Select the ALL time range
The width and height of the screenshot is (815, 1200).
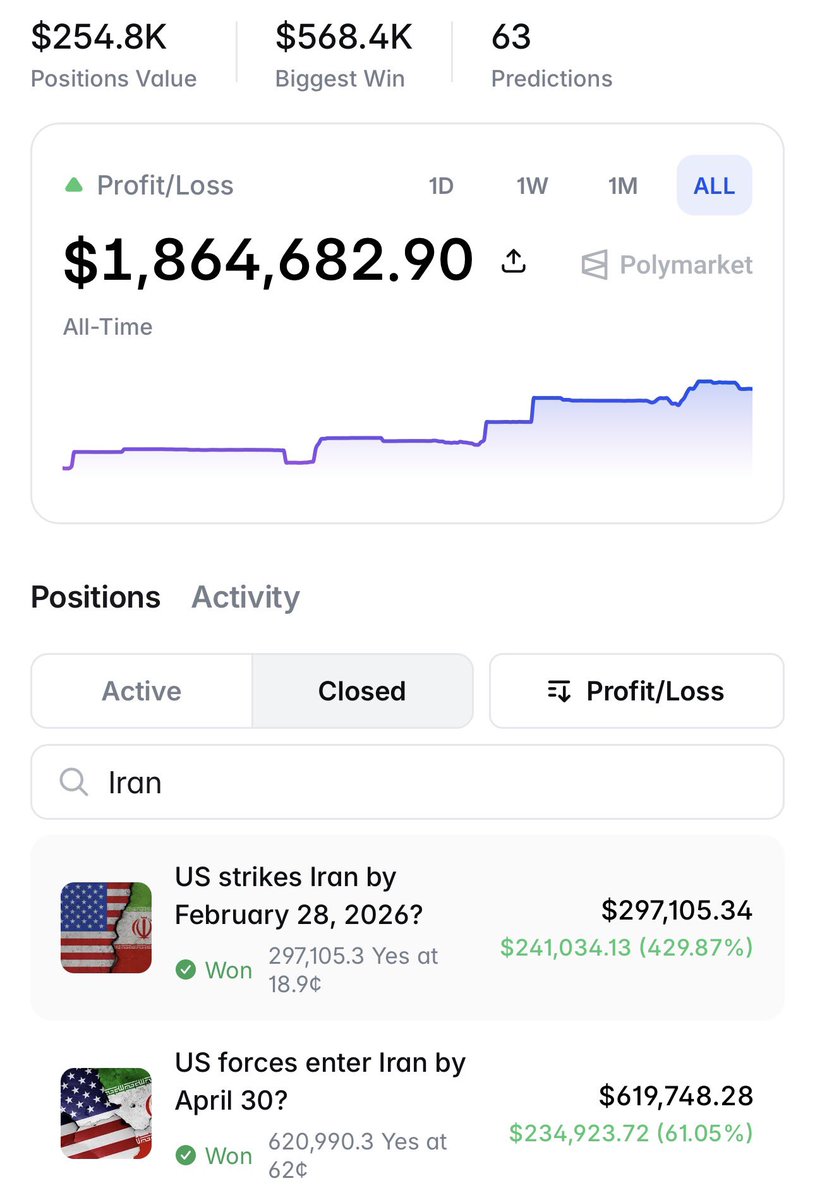(714, 186)
